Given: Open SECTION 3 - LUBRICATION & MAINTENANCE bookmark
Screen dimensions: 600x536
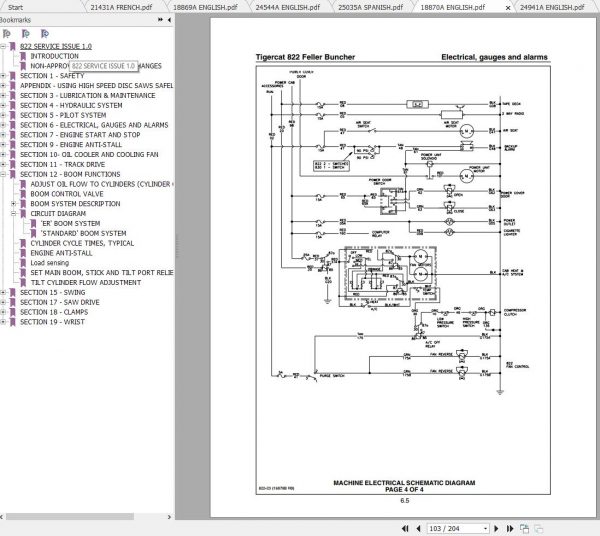Looking at the screenshot, I should (x=88, y=96).
